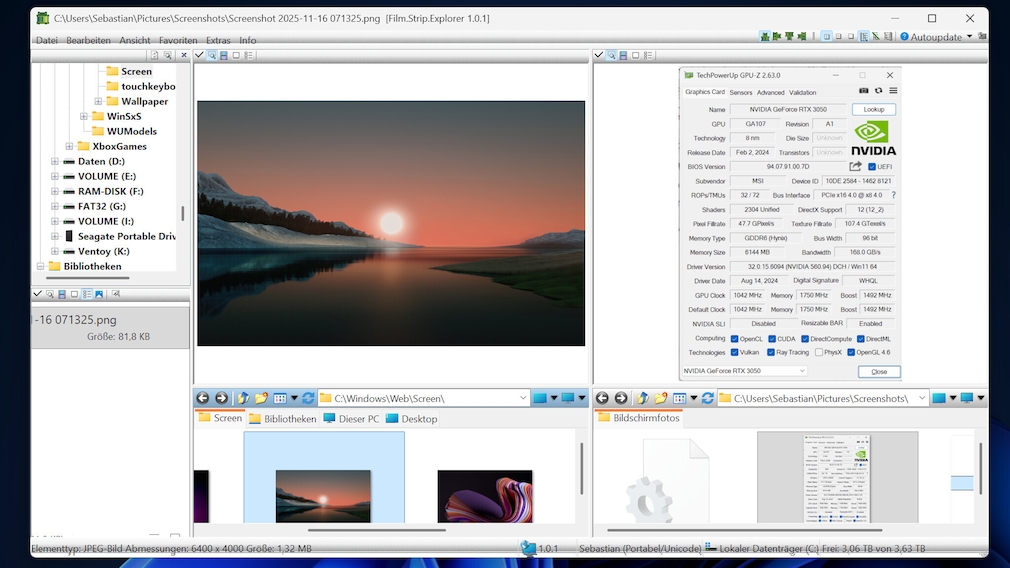Click the folder tree vertical scrollbar

(x=182, y=213)
